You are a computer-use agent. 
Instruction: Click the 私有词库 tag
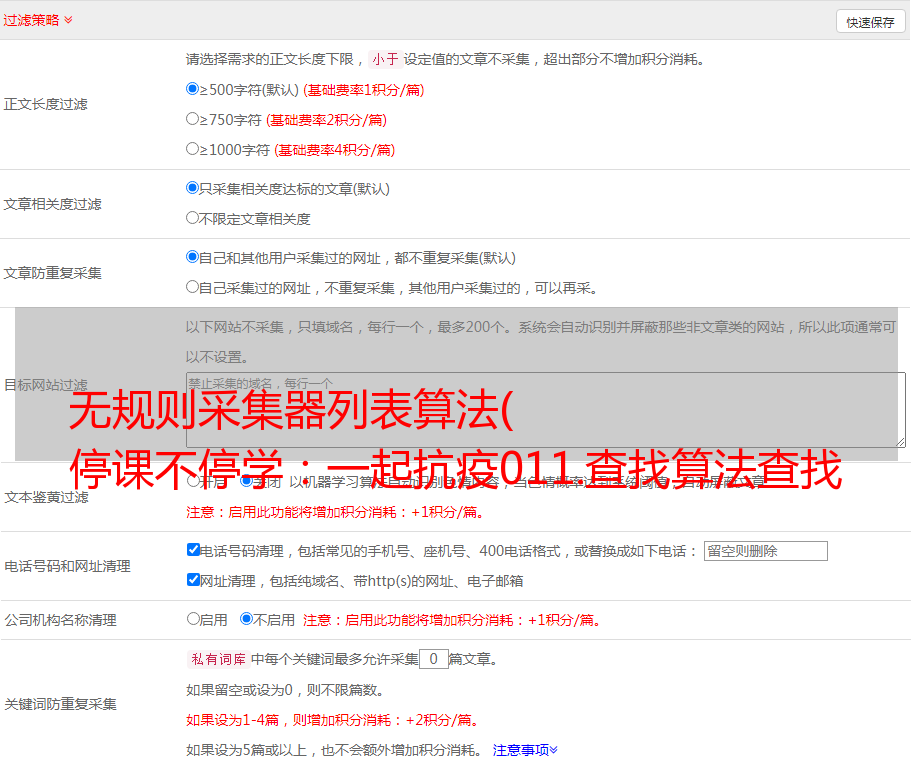[x=219, y=659]
